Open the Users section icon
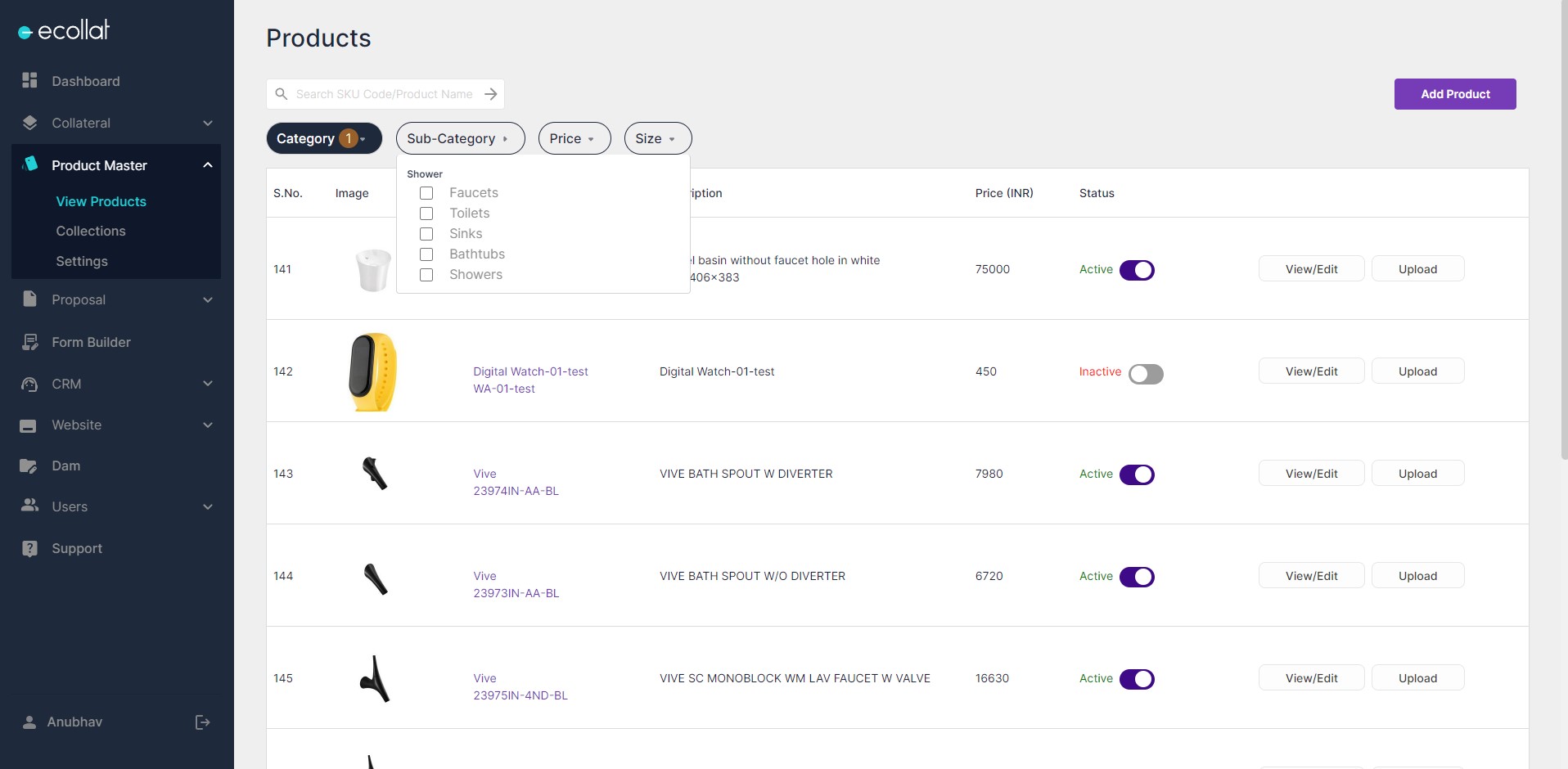Viewport: 1568px width, 769px height. pos(29,506)
